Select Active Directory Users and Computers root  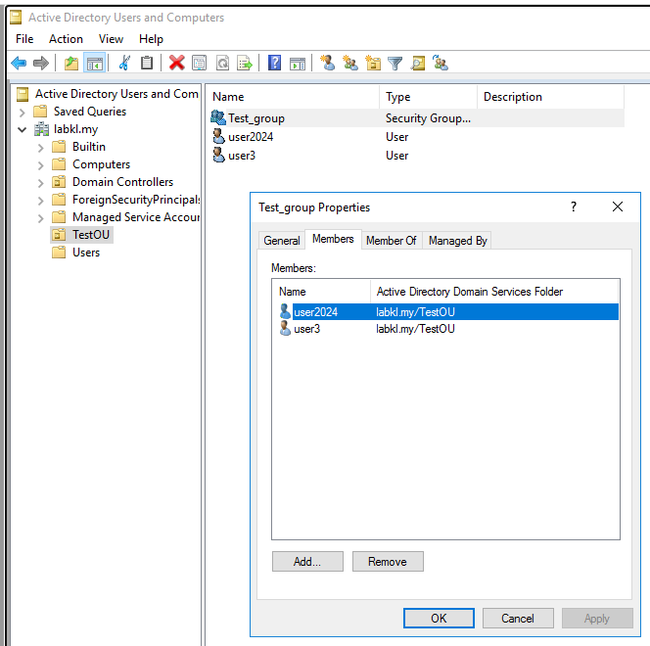pos(108,94)
